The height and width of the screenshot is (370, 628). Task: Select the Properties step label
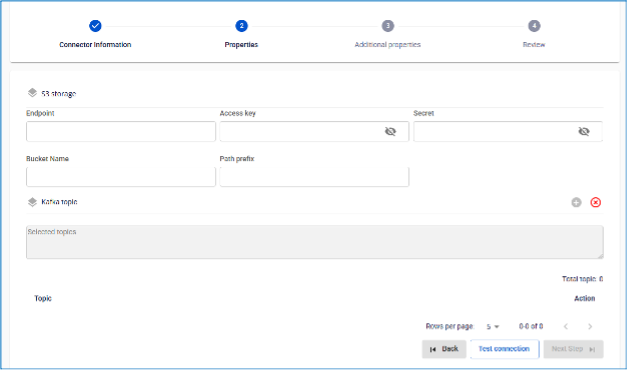242,45
